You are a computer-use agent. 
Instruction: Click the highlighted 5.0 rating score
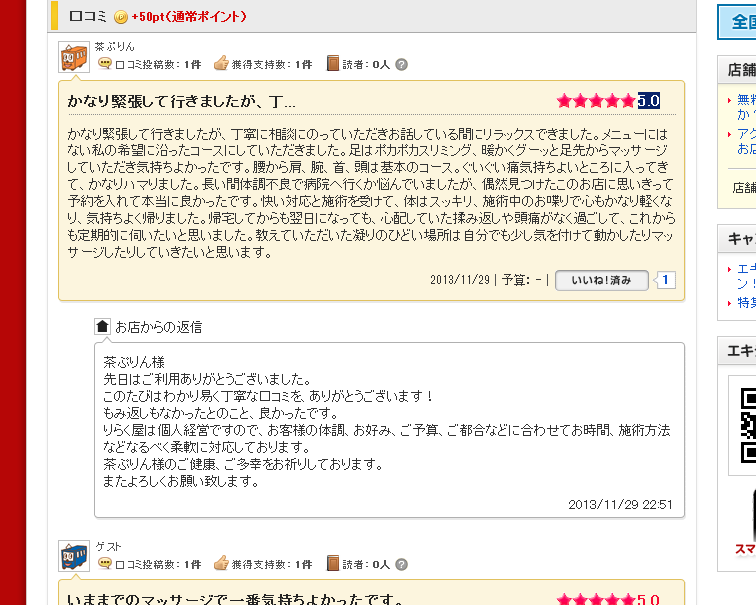click(x=649, y=101)
